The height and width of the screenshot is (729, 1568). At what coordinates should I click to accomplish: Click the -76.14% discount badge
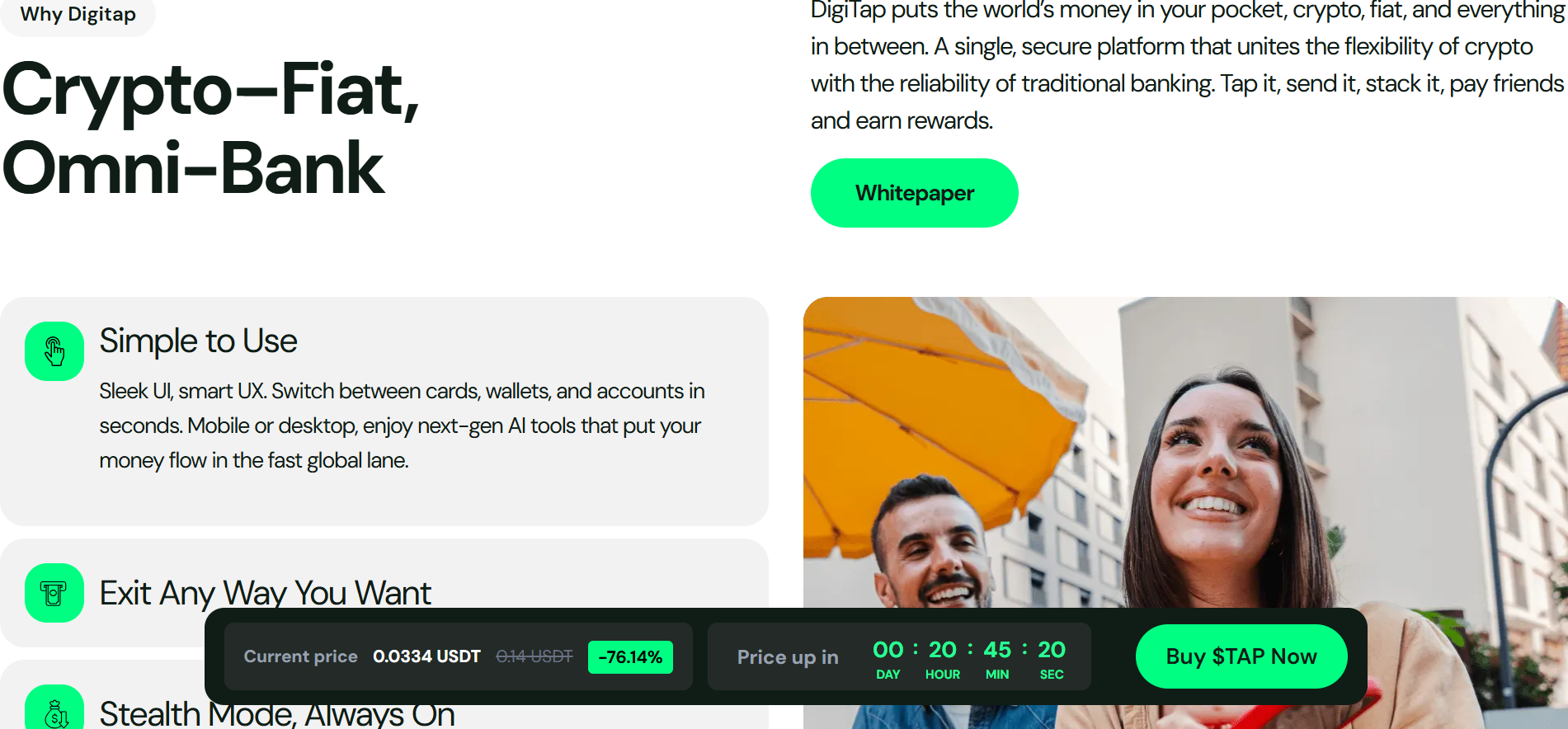[x=630, y=657]
